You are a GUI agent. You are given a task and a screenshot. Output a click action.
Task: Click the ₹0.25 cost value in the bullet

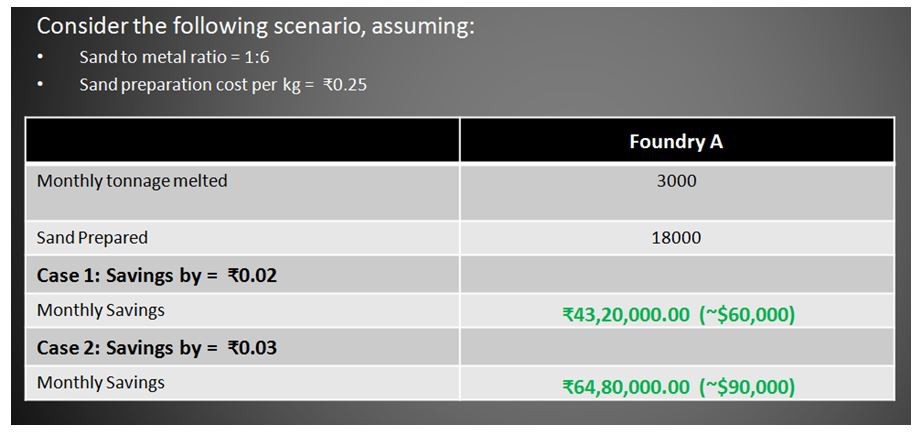click(x=345, y=85)
